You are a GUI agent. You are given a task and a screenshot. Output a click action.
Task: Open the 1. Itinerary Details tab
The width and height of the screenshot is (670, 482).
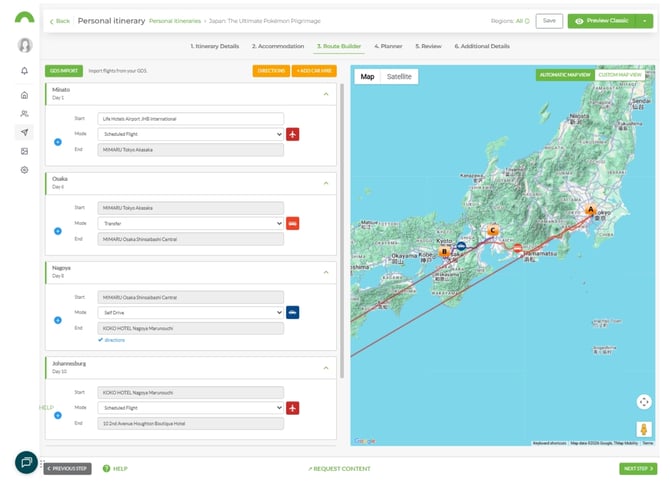(x=215, y=46)
